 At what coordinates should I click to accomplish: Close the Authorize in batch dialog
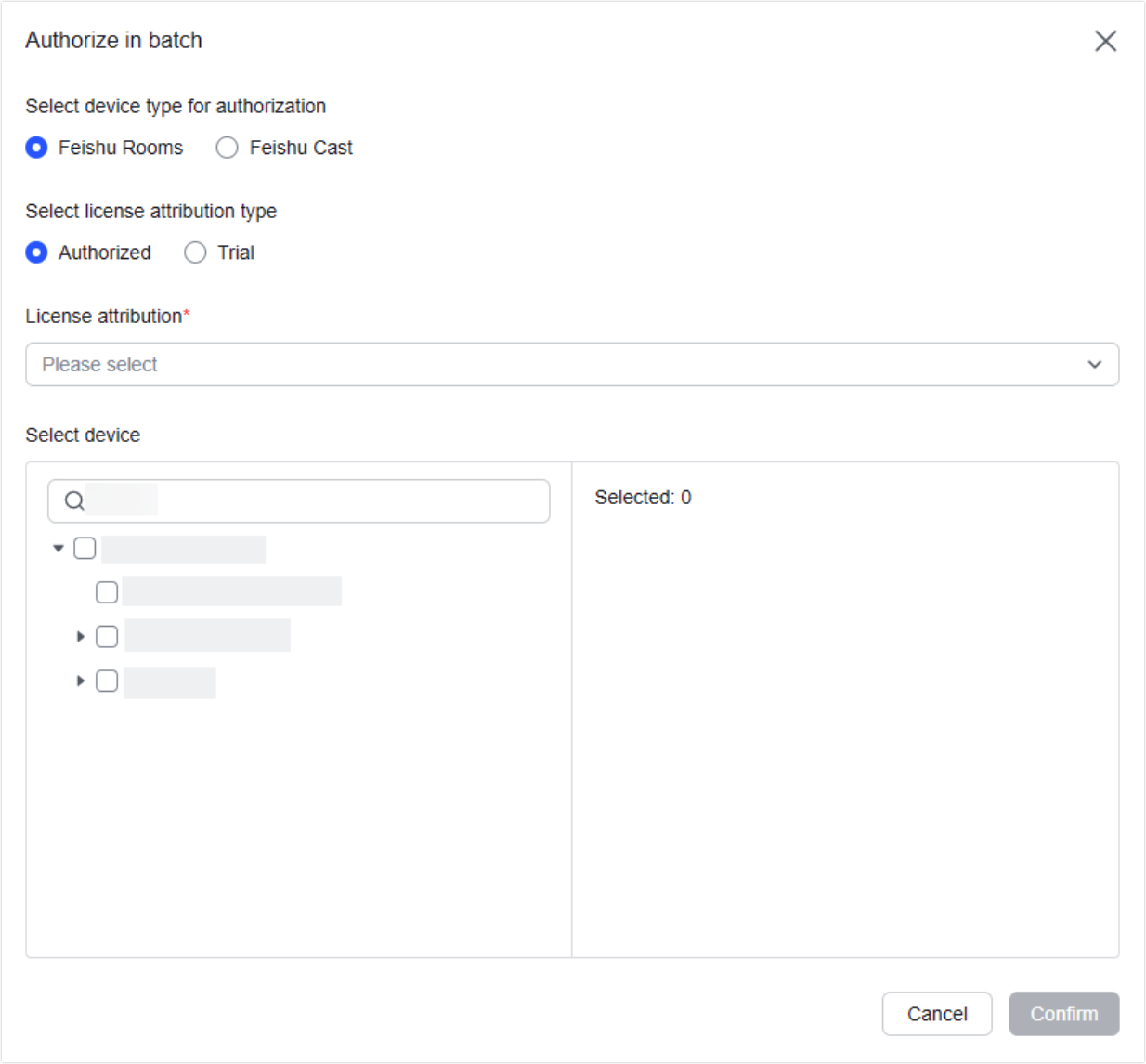coord(1105,41)
